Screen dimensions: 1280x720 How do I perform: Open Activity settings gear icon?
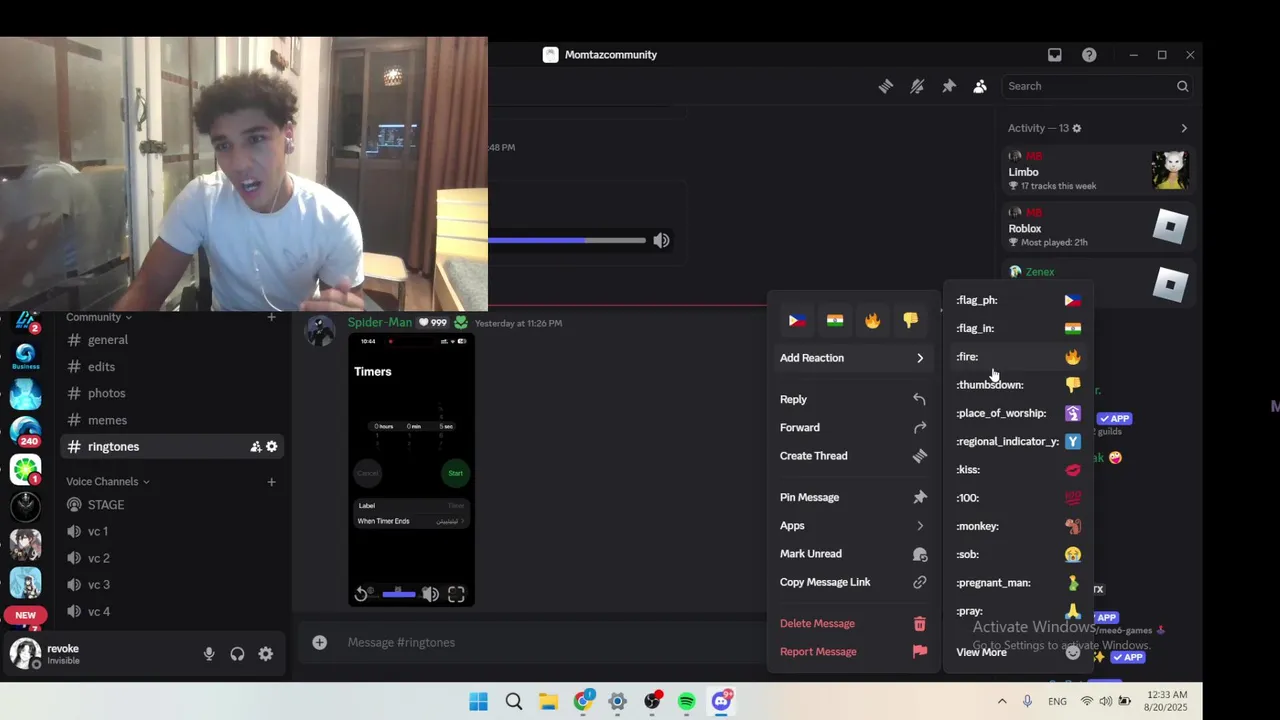pyautogui.click(x=1077, y=128)
